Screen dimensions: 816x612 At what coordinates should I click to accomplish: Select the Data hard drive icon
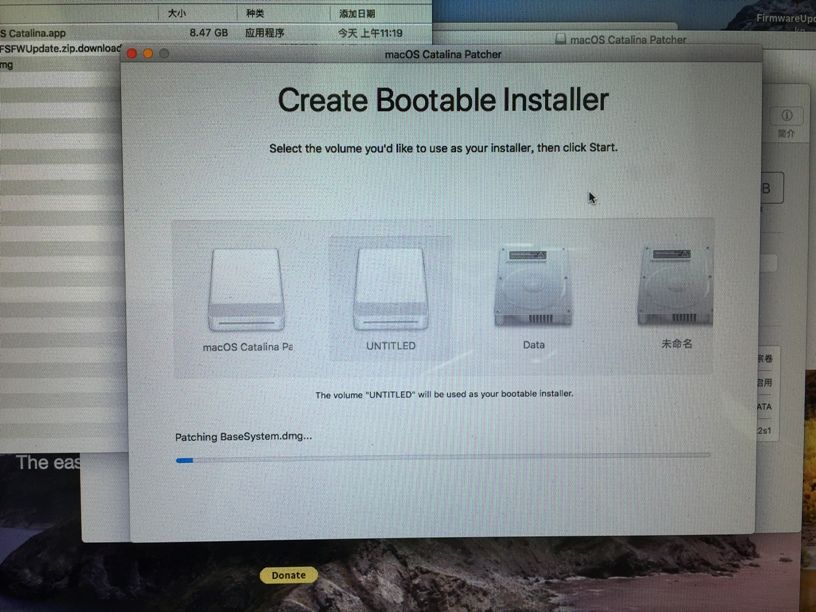(533, 287)
